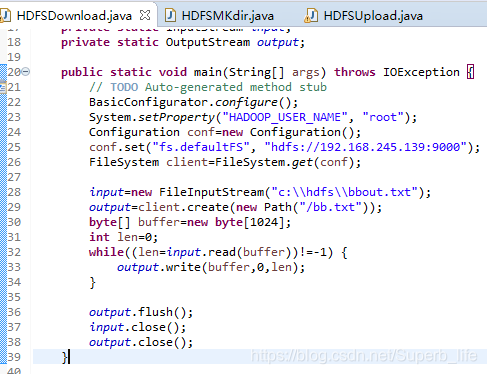The width and height of the screenshot is (487, 374).
Task: Click byte[1024] buffer size on line 30
Action: point(253,222)
